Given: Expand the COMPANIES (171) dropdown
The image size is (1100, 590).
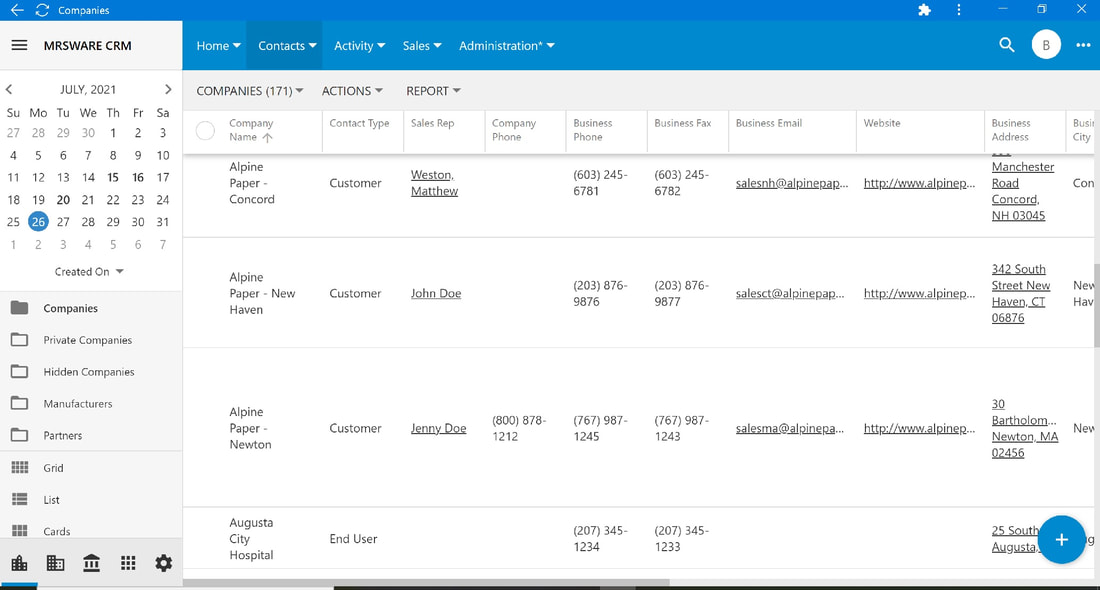Looking at the screenshot, I should (x=250, y=91).
